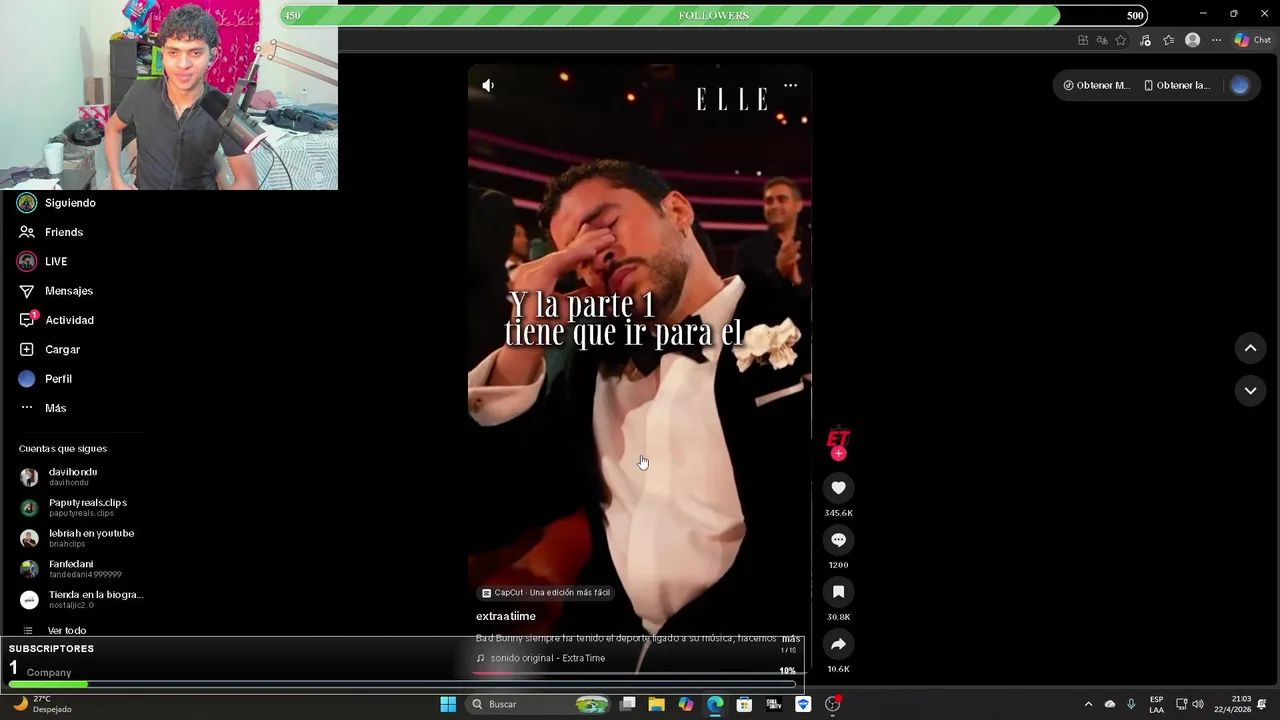Image resolution: width=1280 pixels, height=720 pixels.
Task: Open weather widget showing 27°C Despejado
Action: 42,704
